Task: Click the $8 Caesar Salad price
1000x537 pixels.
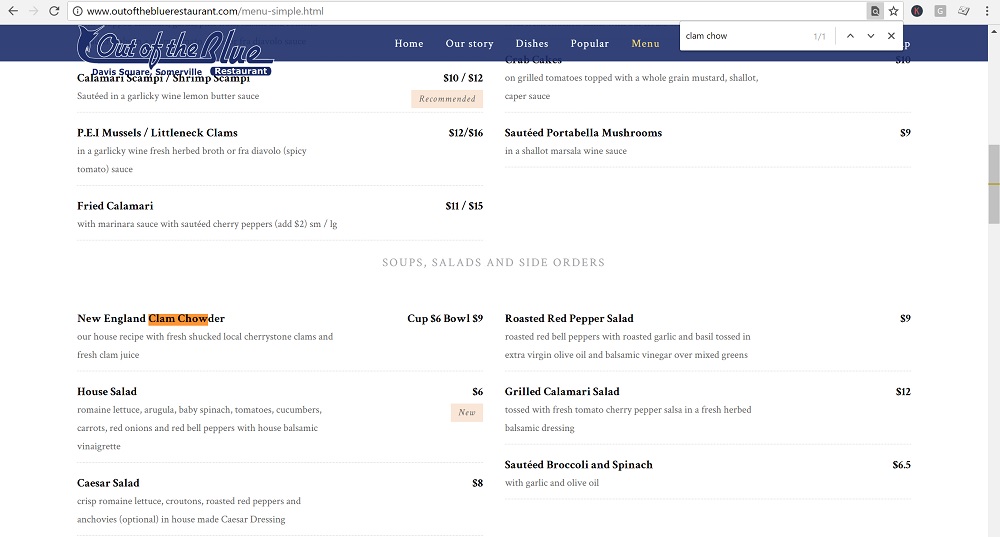Action: pos(477,483)
